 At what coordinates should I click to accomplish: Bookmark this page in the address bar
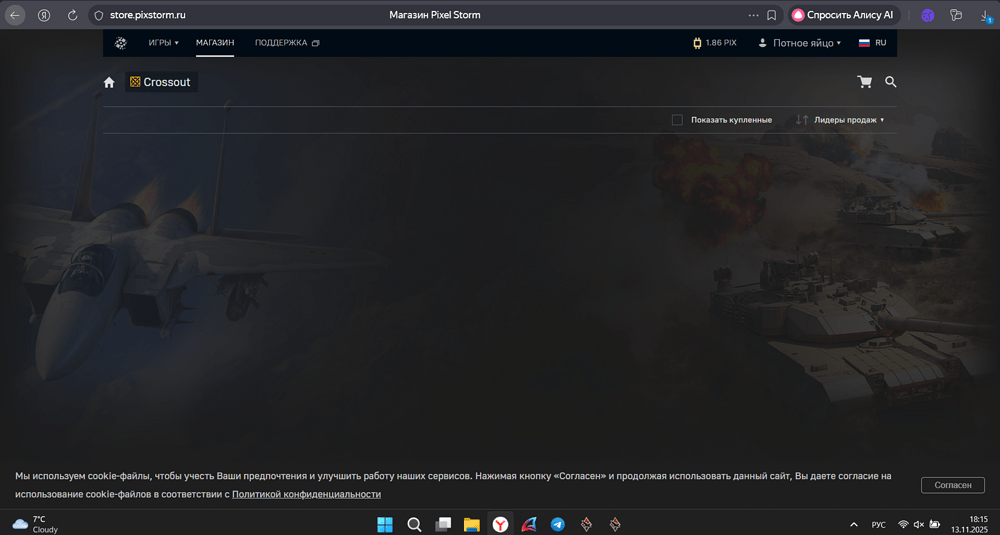pyautogui.click(x=771, y=15)
